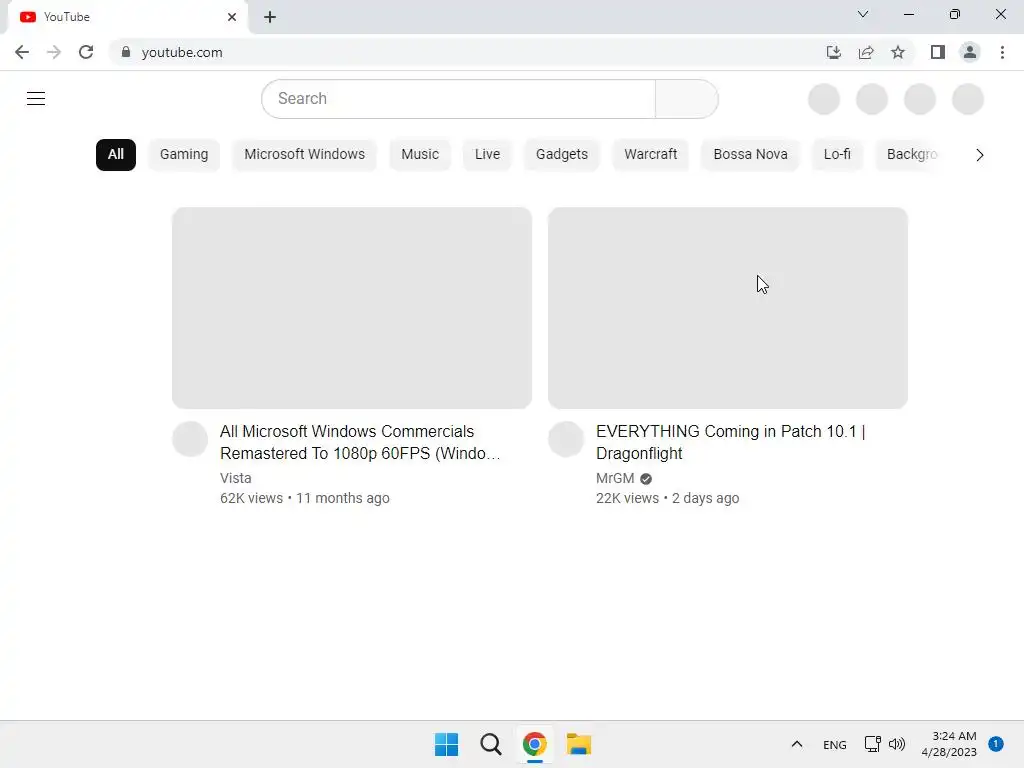Viewport: 1024px width, 768px height.
Task: Click the search submit button
Action: (x=686, y=99)
